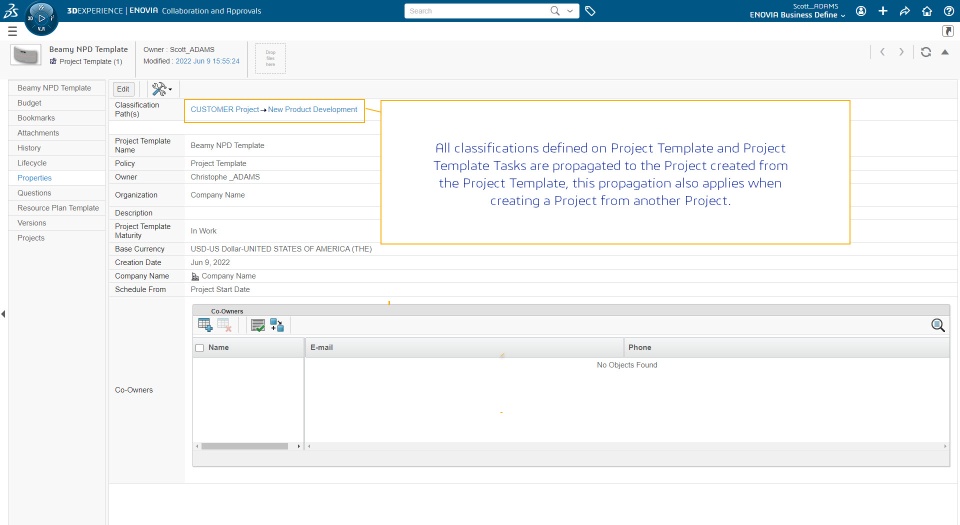This screenshot has height=525, width=960.
Task: Click the pop-out panel icon
Action: pos(948,31)
